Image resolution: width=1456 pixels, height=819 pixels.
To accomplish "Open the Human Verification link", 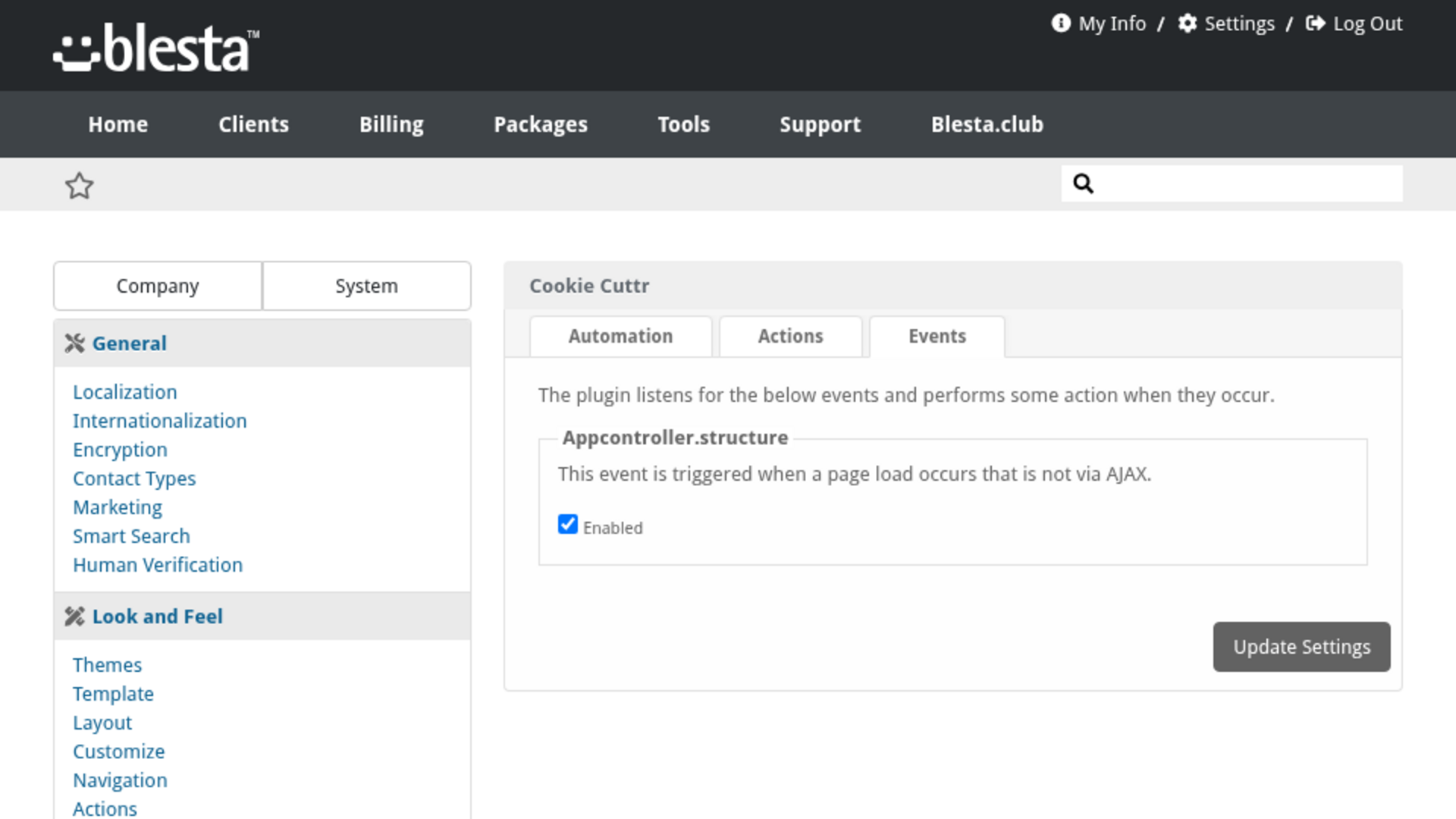I will pyautogui.click(x=158, y=565).
